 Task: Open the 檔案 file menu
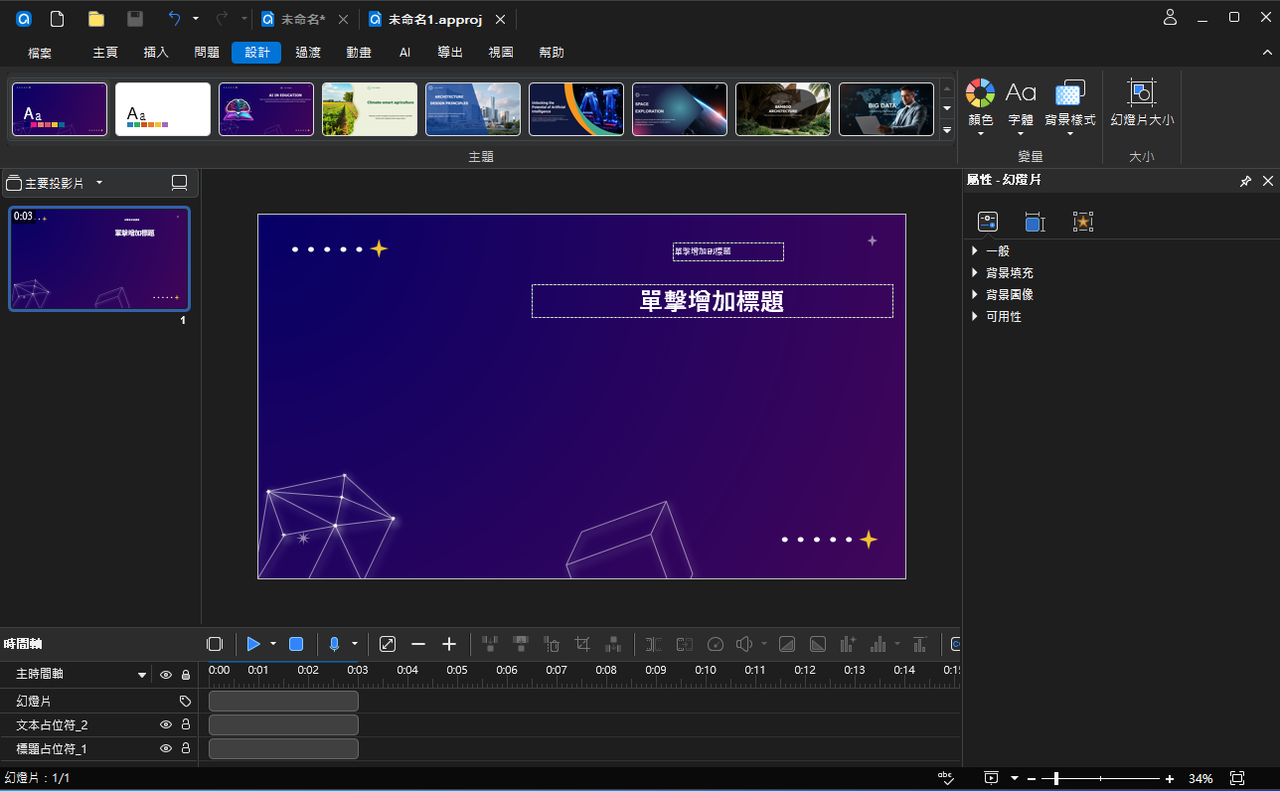(x=40, y=53)
